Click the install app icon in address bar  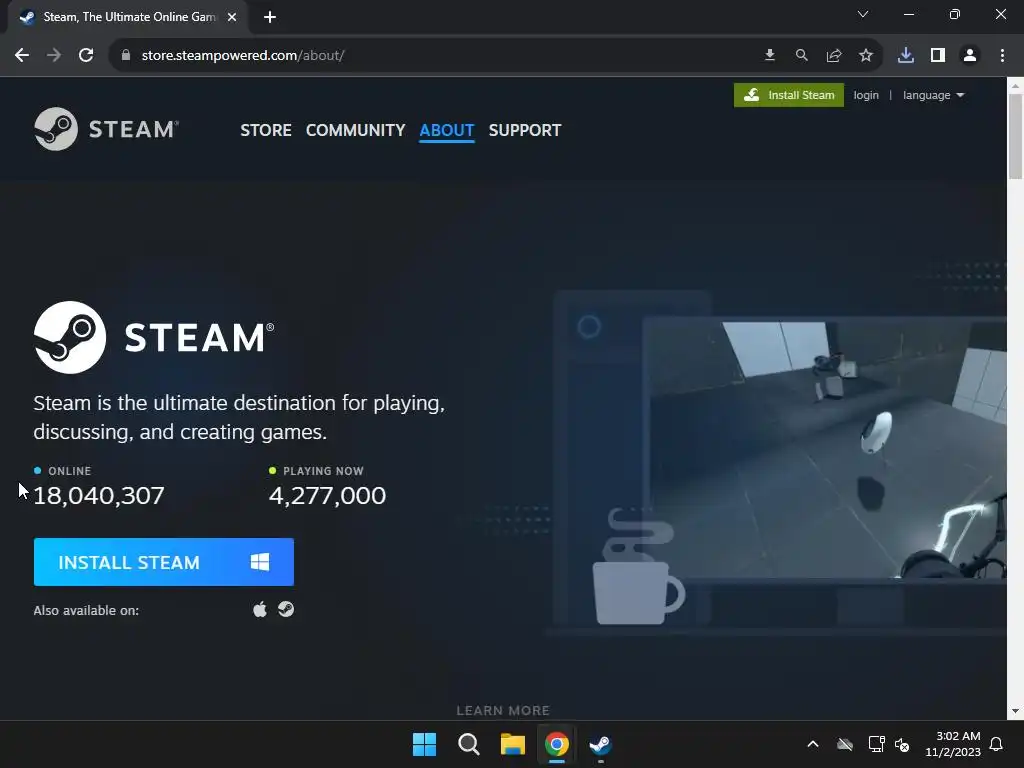click(770, 56)
